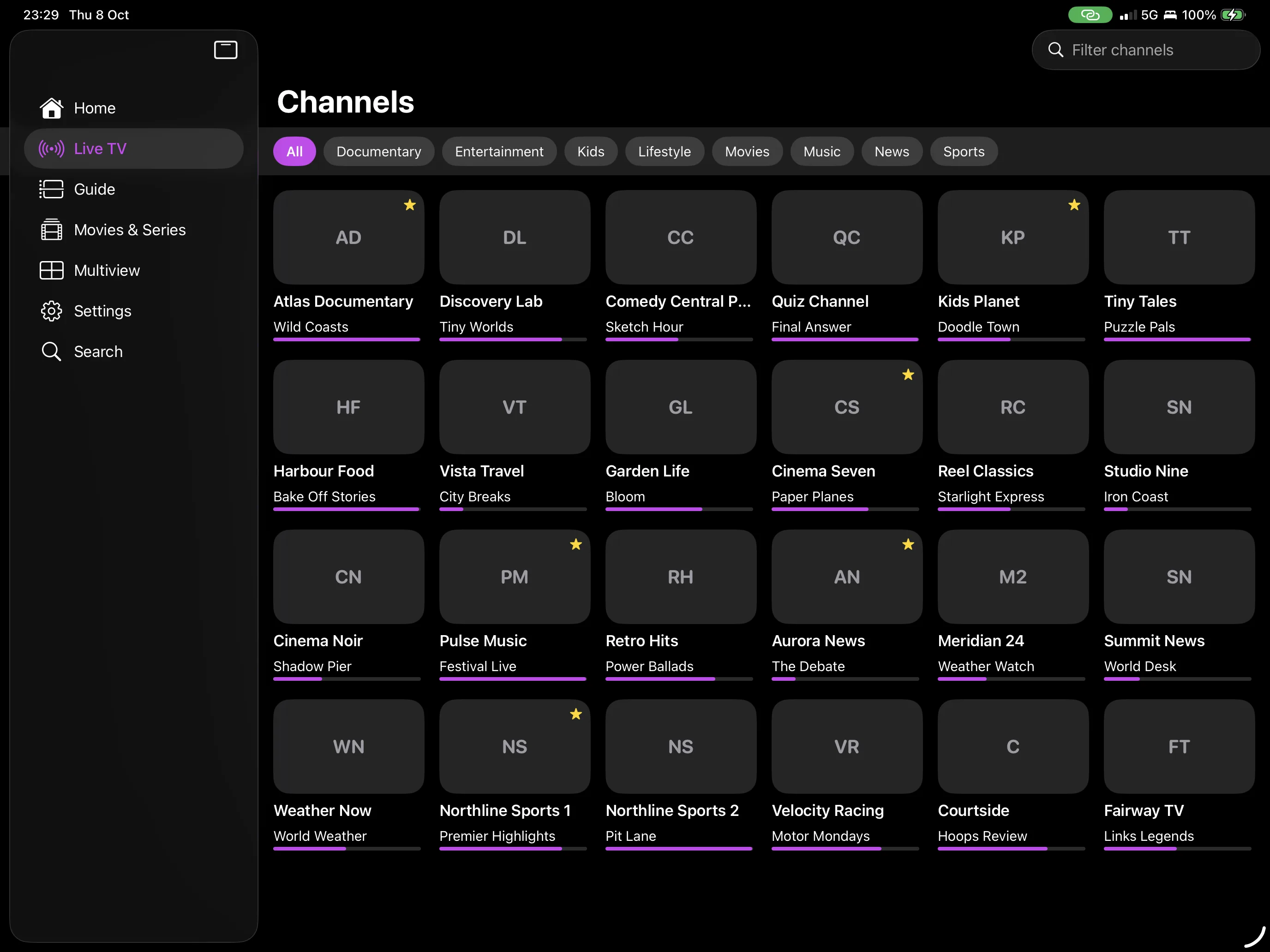The width and height of the screenshot is (1270, 952).
Task: Show Movies channels
Action: [747, 151]
